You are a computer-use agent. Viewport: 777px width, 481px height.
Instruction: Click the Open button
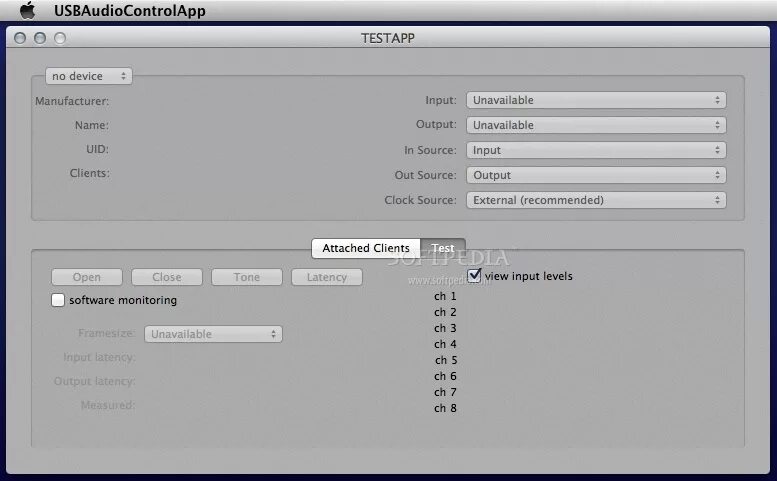[x=87, y=277]
